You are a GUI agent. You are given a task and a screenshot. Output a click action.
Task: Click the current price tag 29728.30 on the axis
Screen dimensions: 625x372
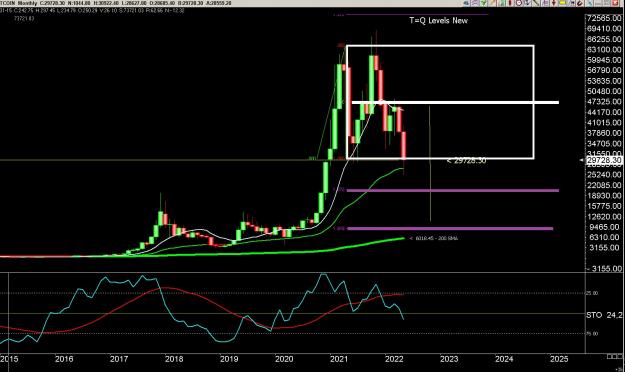tap(604, 160)
